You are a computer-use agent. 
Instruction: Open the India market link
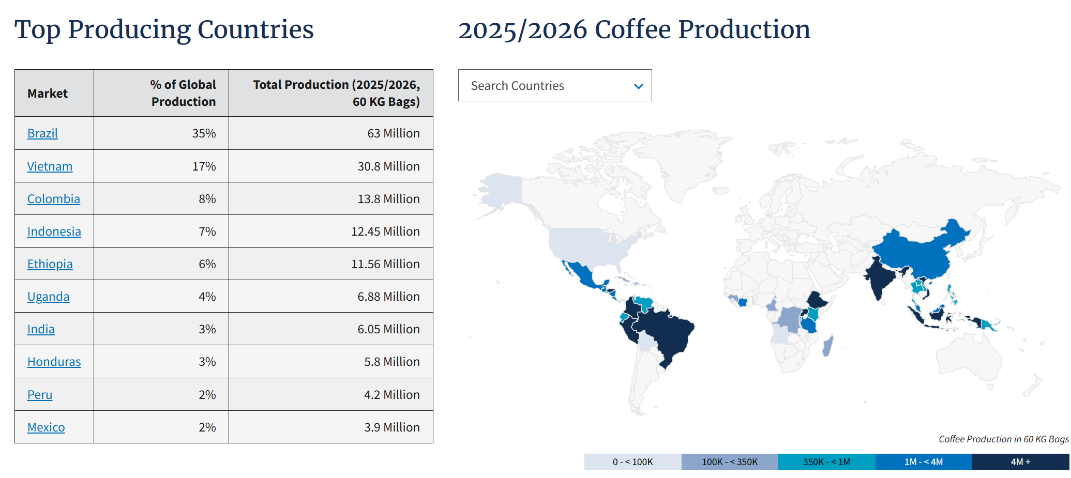click(41, 329)
